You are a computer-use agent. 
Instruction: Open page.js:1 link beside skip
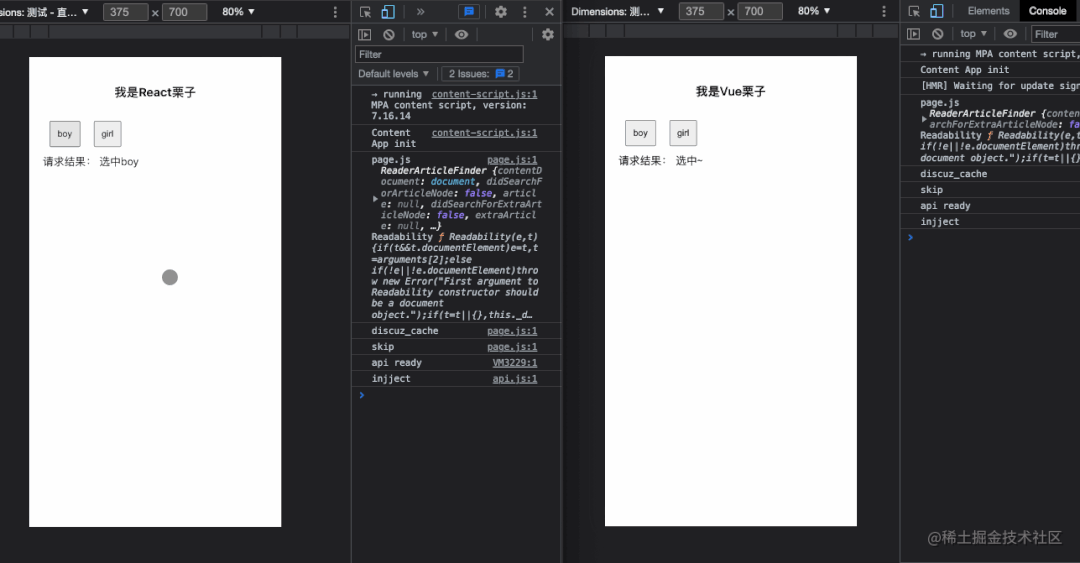[512, 347]
